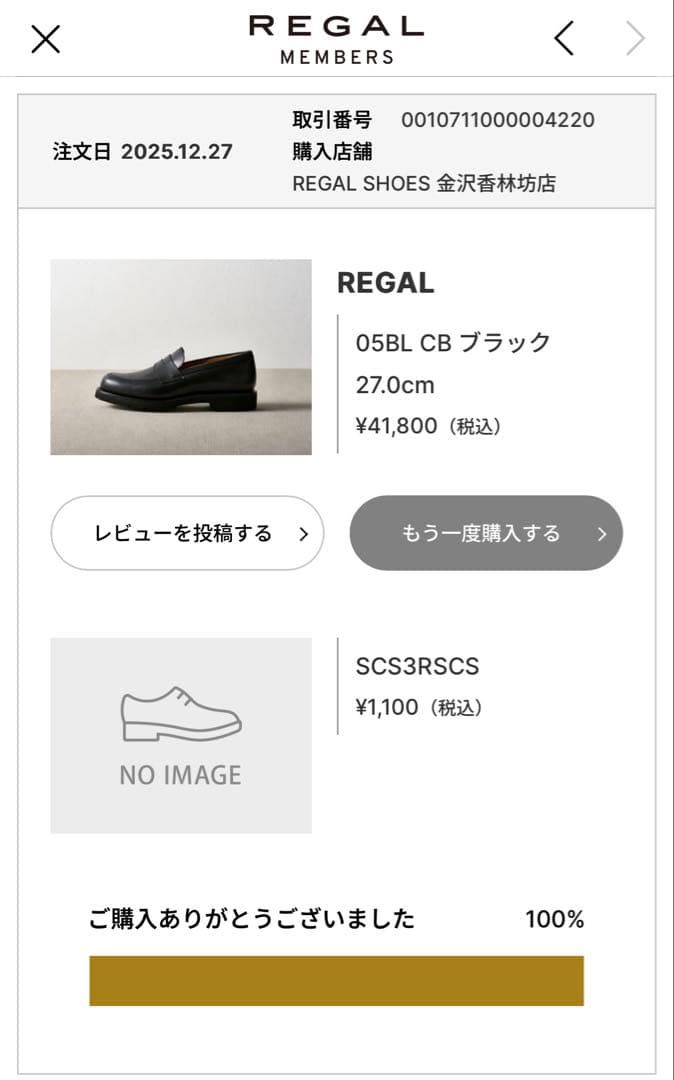The image size is (674, 1080).
Task: Tap the black loafer product photo icon area
Action: 180,357
